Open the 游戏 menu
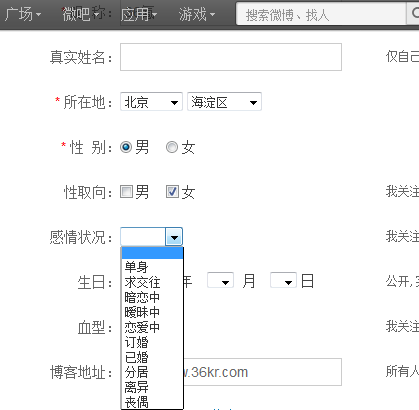This screenshot has width=419, height=410. click(x=197, y=14)
